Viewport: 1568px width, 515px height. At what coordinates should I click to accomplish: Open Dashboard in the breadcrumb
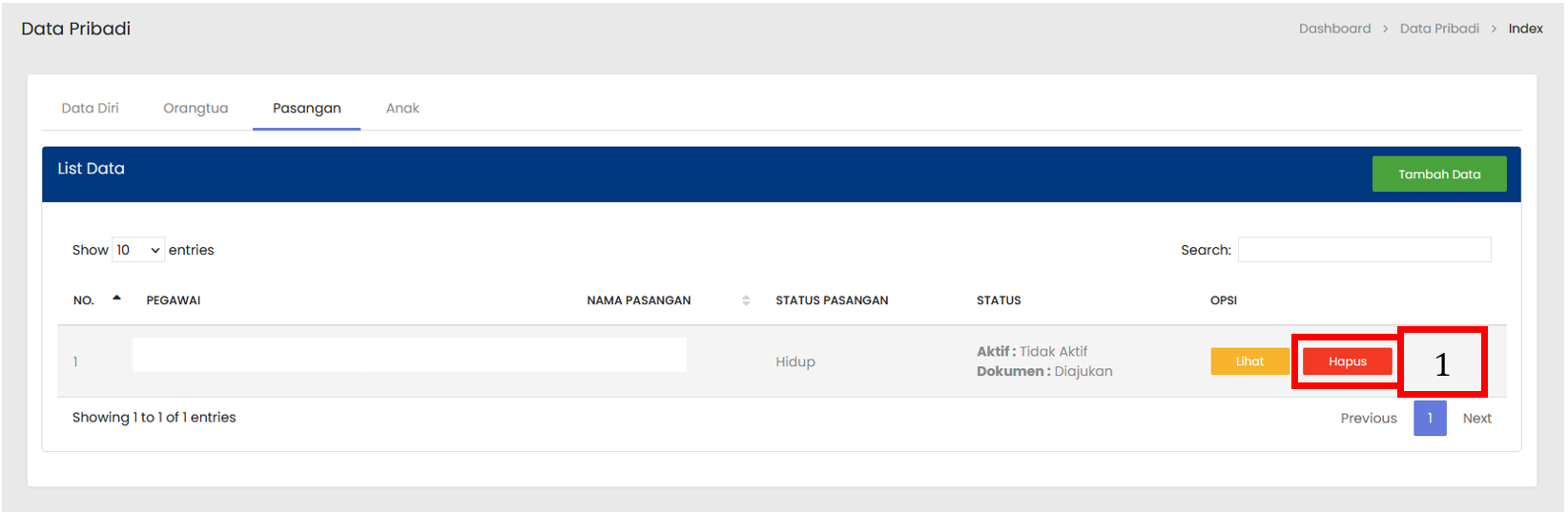(1334, 29)
